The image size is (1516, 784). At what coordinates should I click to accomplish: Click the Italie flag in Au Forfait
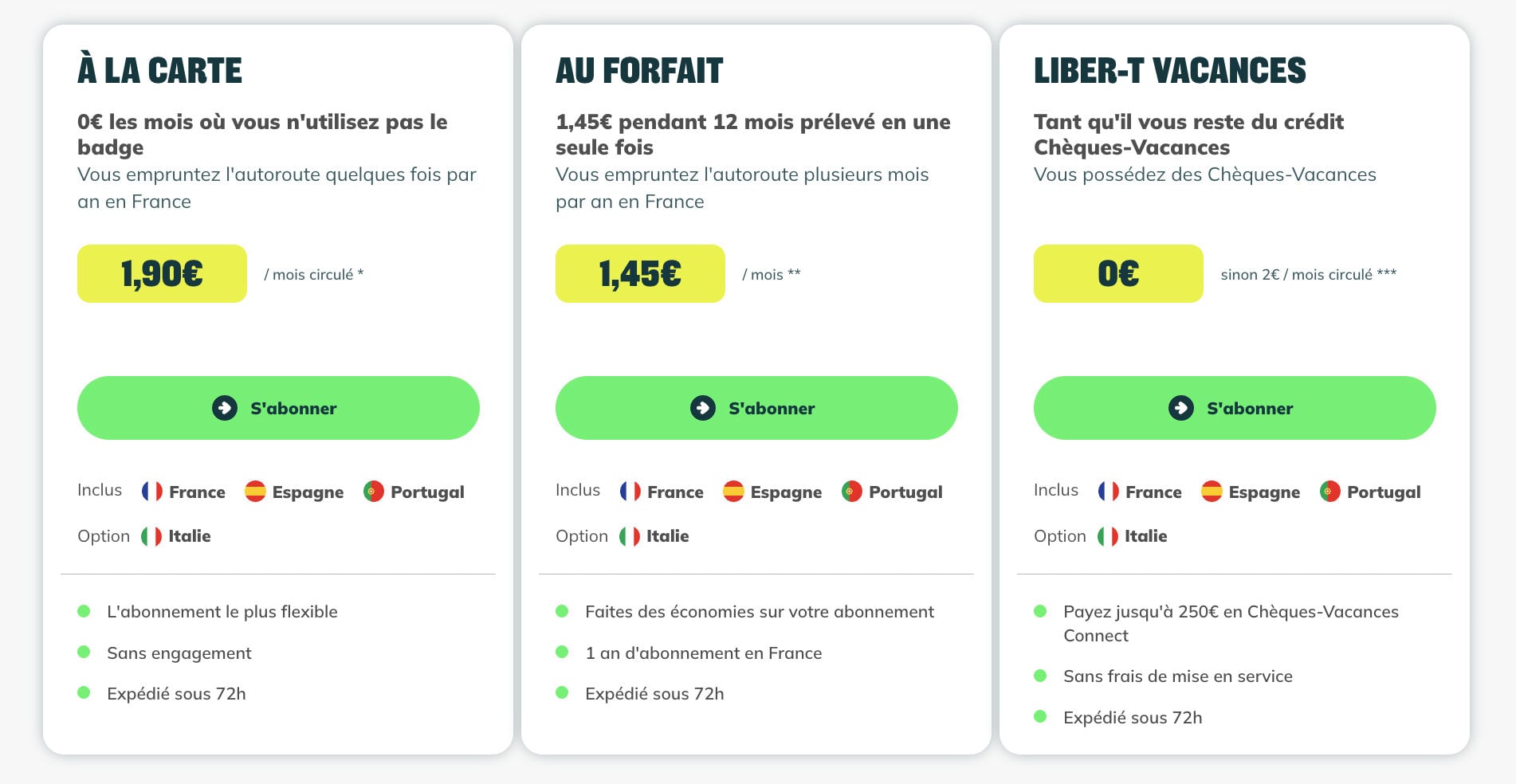(x=630, y=536)
